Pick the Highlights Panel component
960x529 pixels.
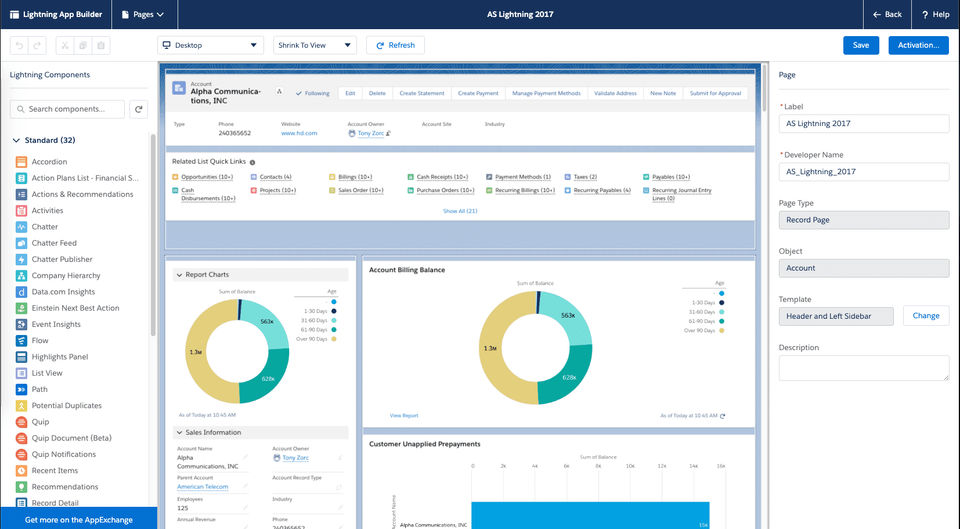(59, 357)
